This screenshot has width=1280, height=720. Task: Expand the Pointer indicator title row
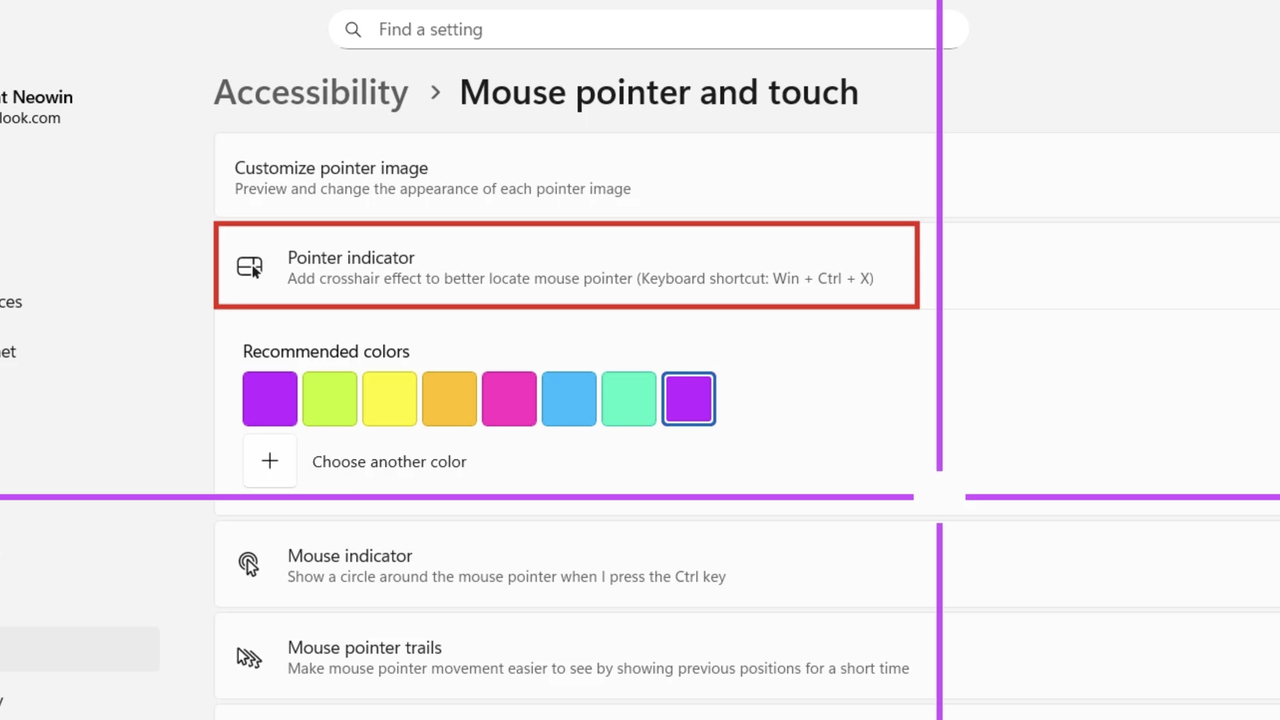[351, 257]
